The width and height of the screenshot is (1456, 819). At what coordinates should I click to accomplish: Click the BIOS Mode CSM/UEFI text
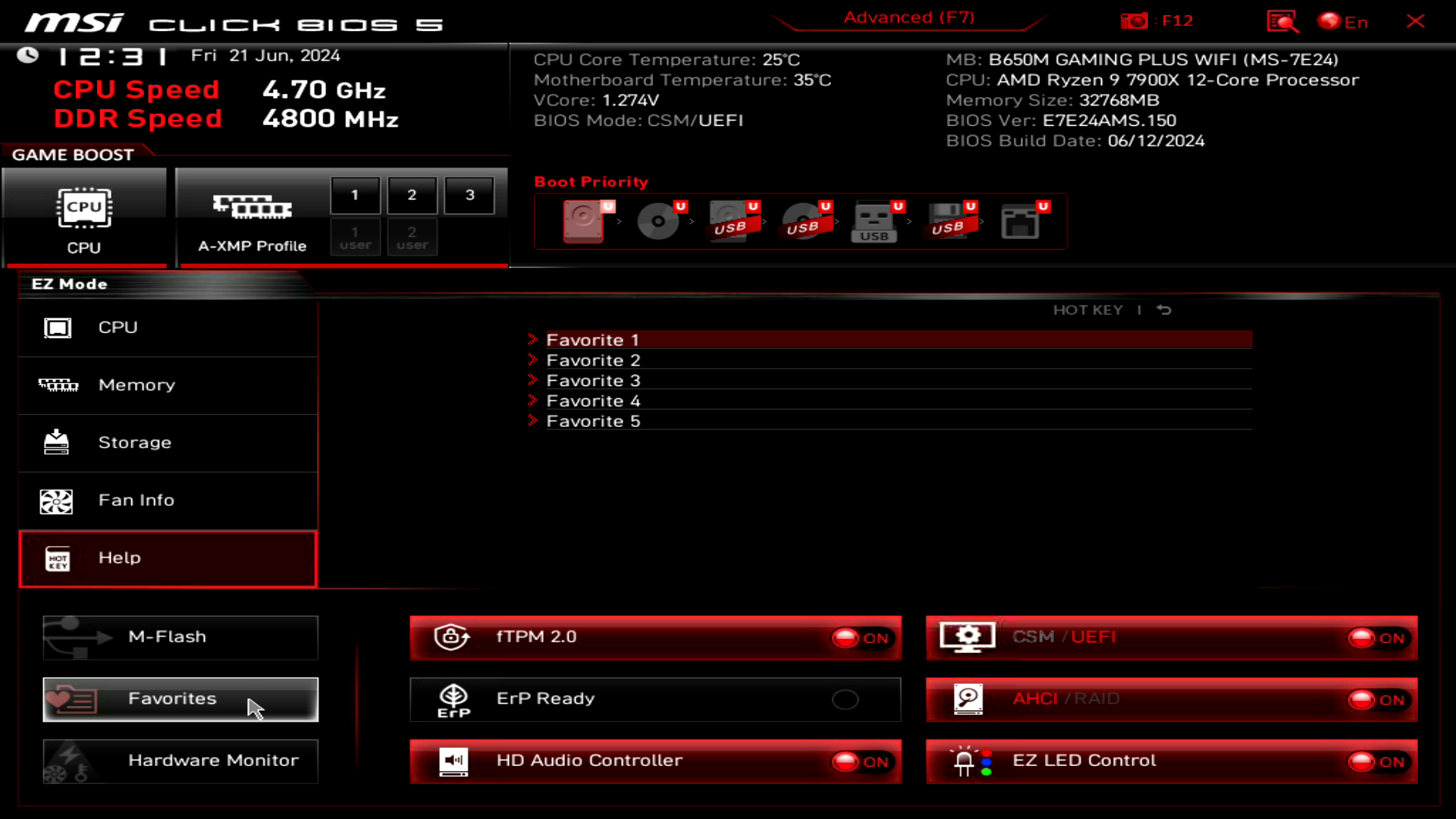(x=639, y=121)
